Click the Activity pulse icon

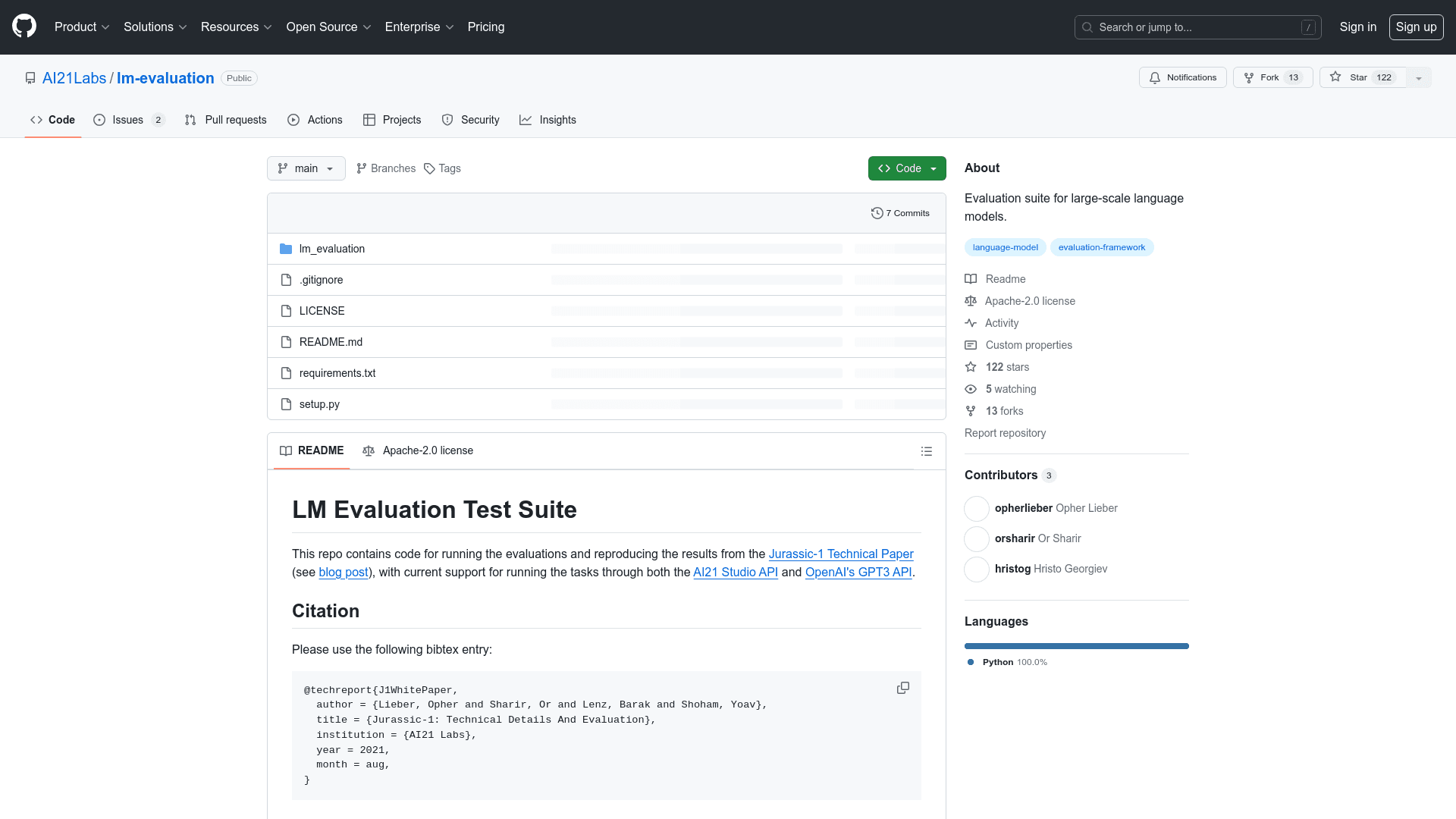[x=971, y=323]
